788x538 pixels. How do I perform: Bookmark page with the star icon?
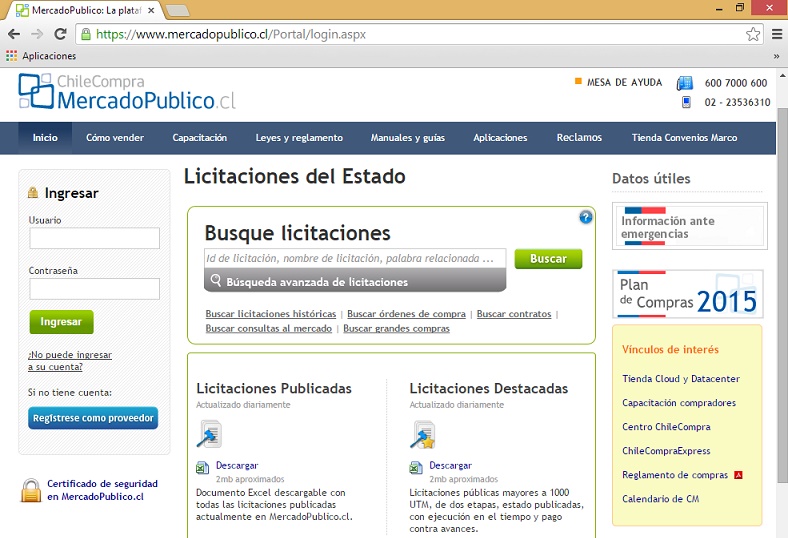tap(753, 34)
